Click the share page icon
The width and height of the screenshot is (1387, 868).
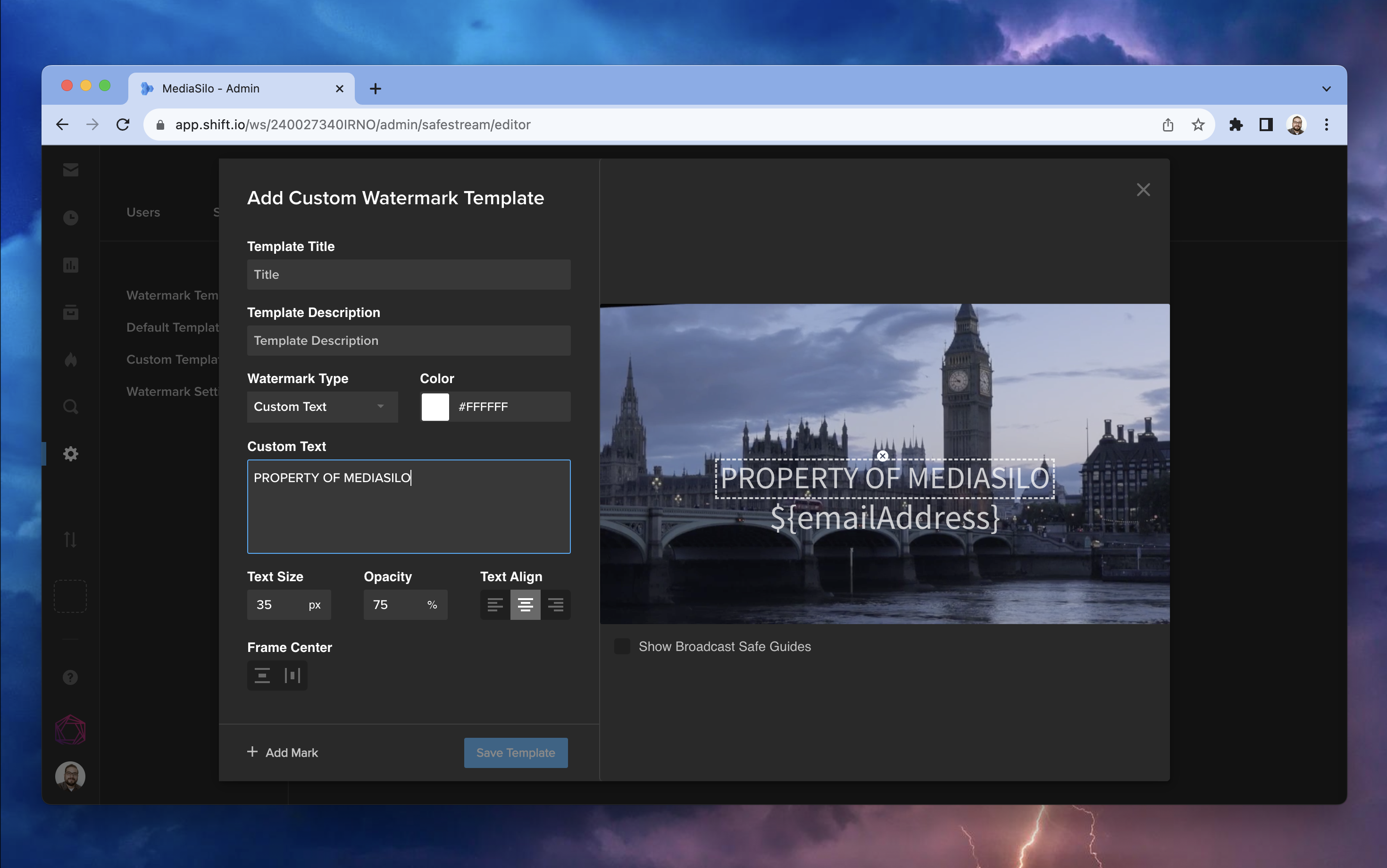(1168, 125)
